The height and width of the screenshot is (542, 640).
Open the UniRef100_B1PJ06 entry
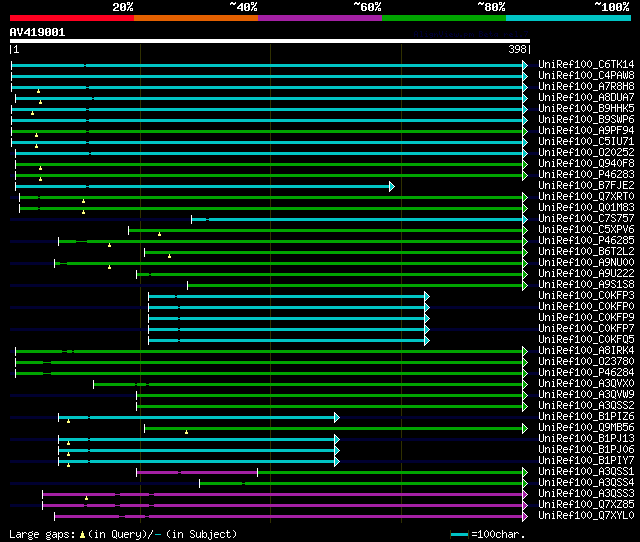(586, 450)
